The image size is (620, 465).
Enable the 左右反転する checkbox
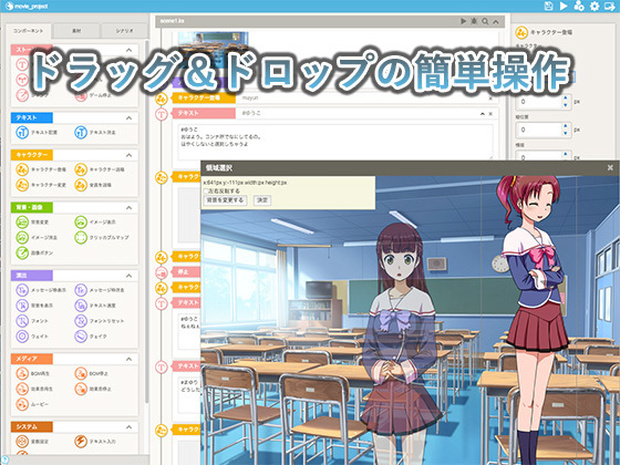click(206, 191)
